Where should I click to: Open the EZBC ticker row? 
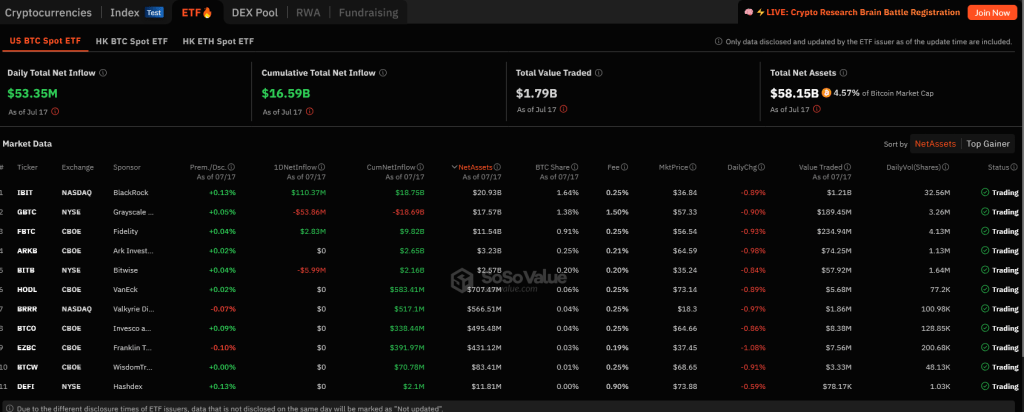[x=512, y=347]
